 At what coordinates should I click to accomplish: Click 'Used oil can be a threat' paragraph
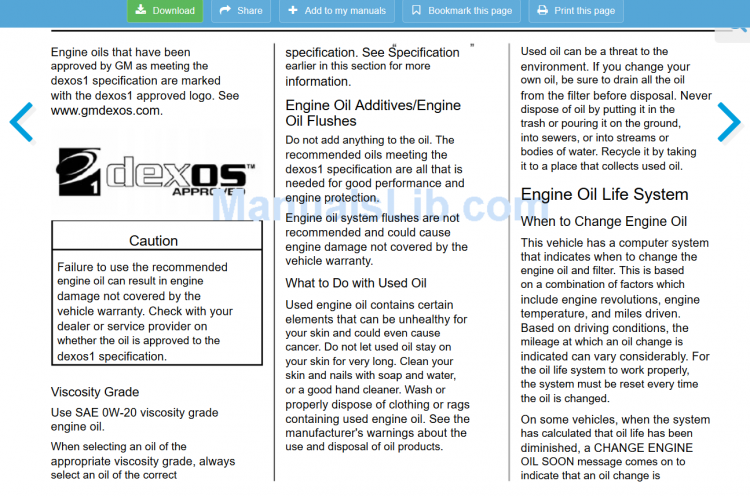pos(616,109)
